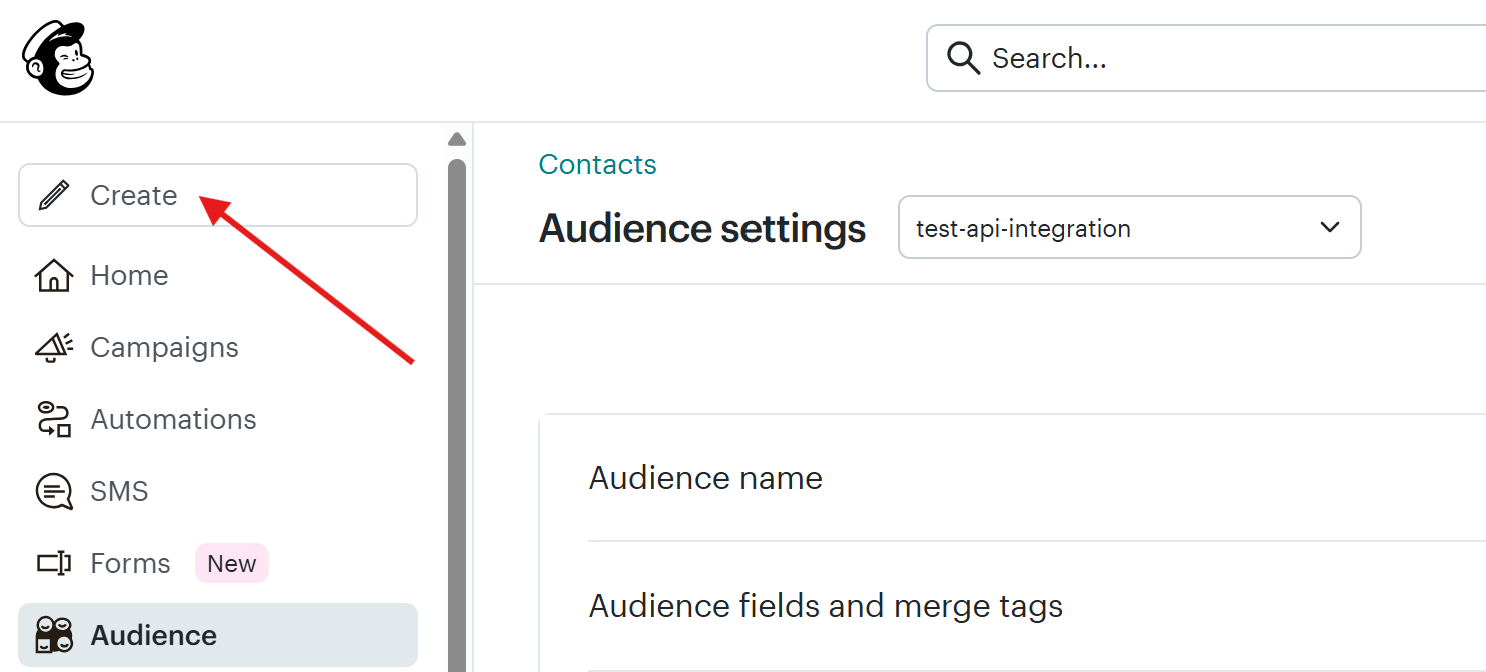Click the Campaigns megaphone icon
The width and height of the screenshot is (1486, 672).
pos(54,347)
